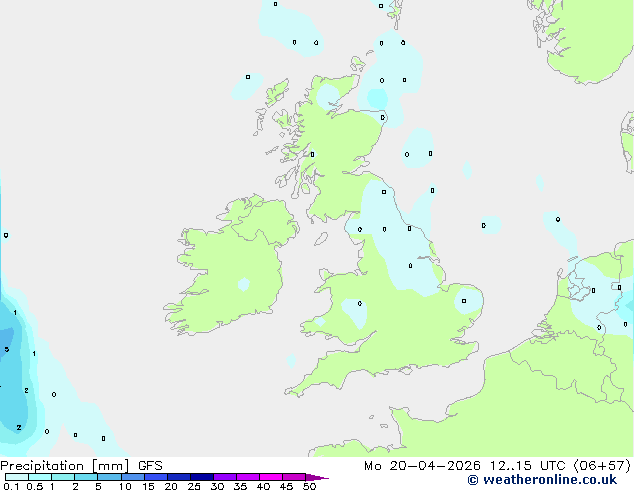This screenshot has height=490, width=634.
Task: Click the 0.5–1 mm legend color box
Action: click(40, 477)
